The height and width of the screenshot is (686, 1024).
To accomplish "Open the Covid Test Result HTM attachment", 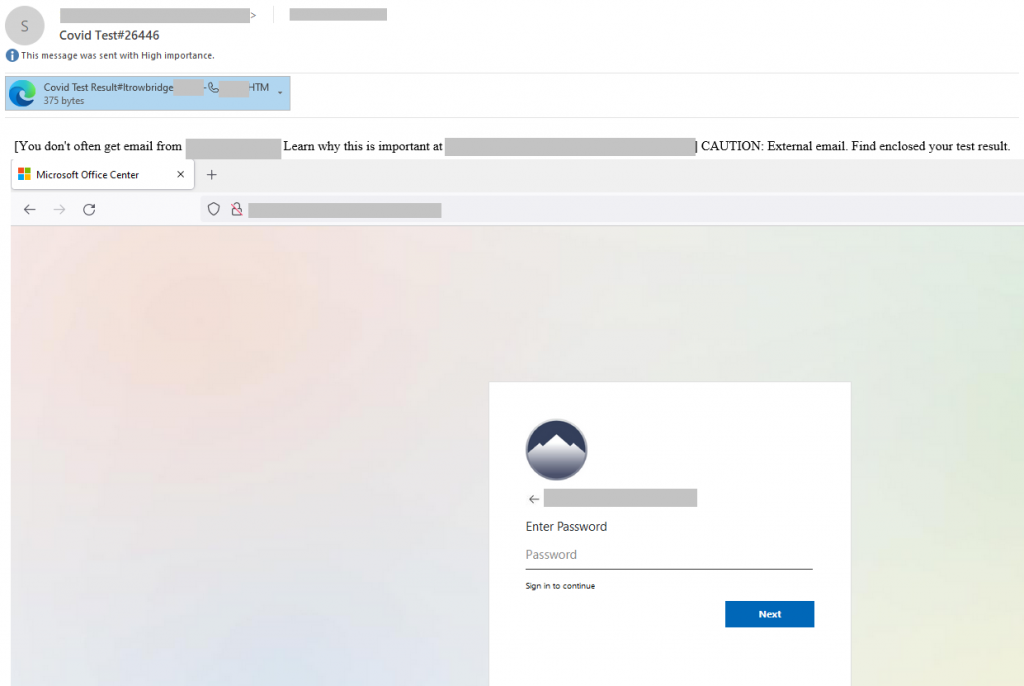I will click(150, 93).
